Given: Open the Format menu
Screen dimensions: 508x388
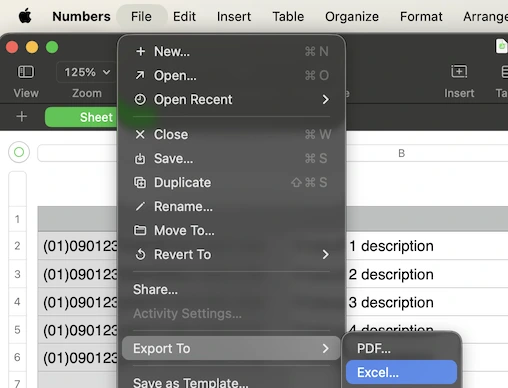Looking at the screenshot, I should tap(421, 16).
